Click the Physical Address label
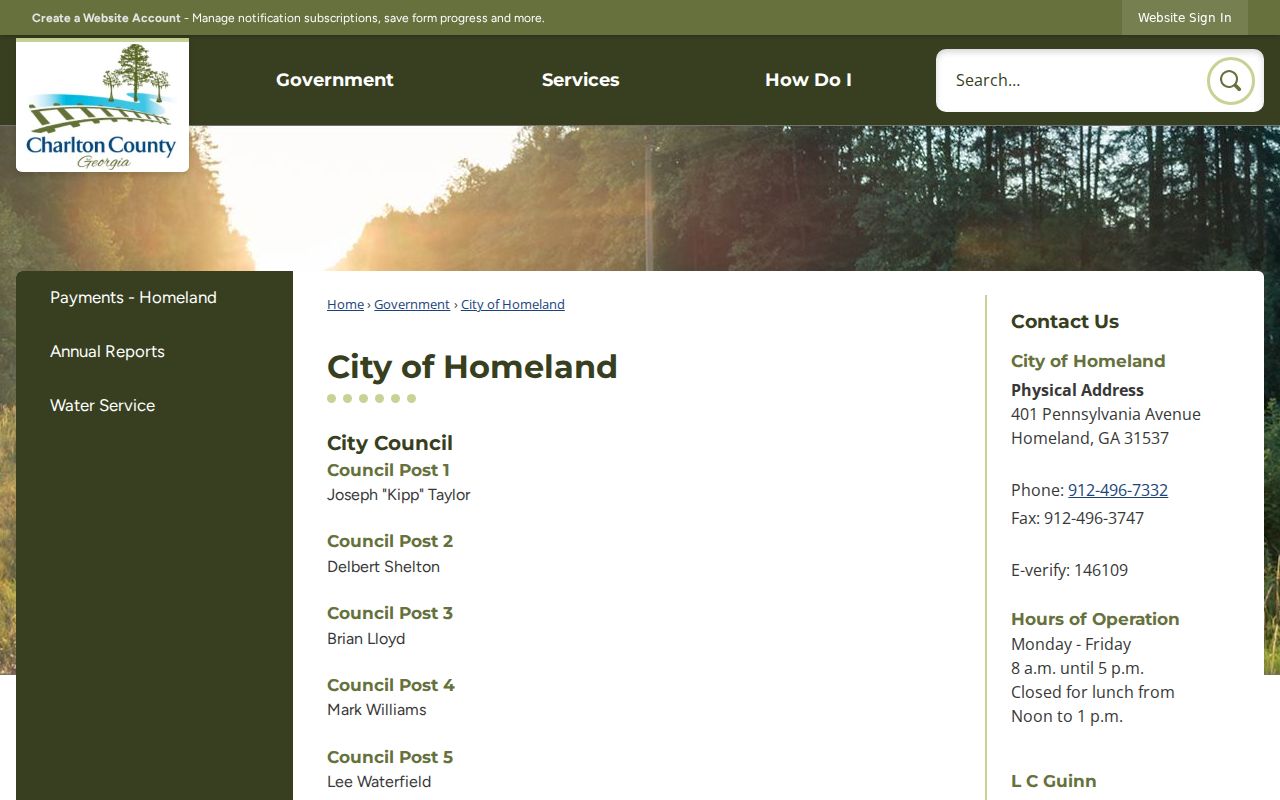1280x800 pixels. 1077,390
